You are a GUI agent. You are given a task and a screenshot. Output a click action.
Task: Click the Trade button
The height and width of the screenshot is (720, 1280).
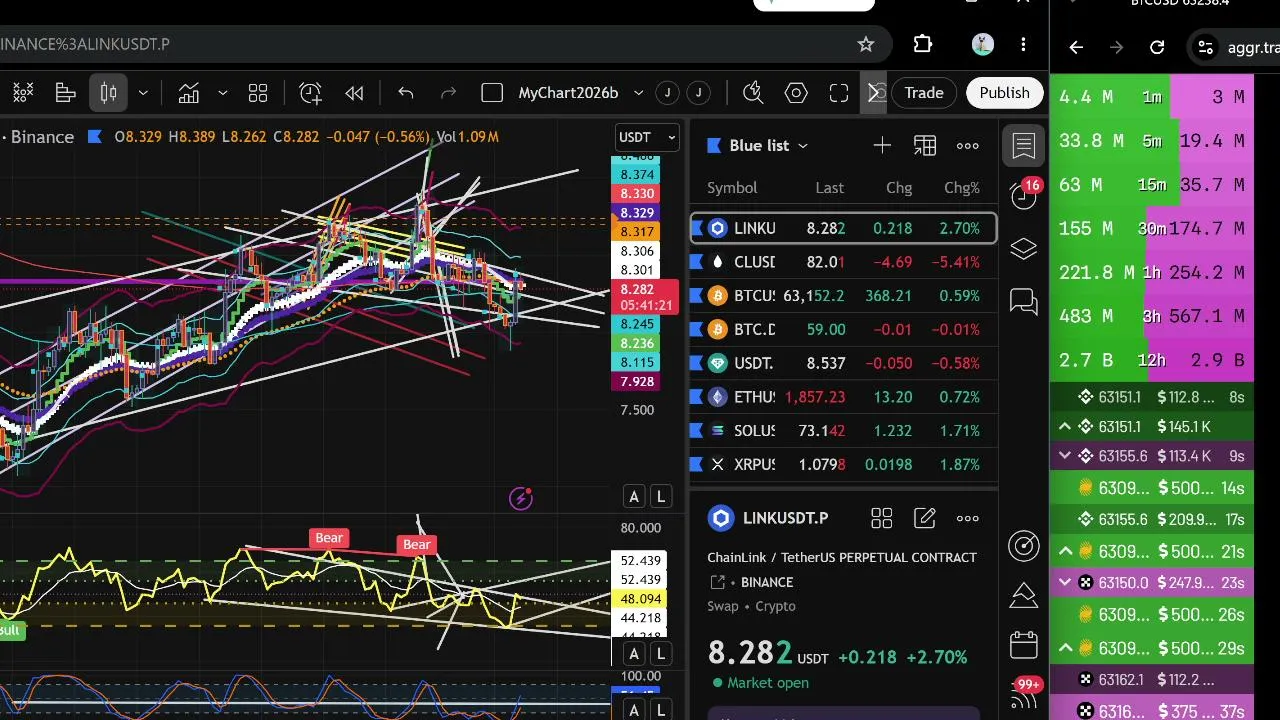coord(924,93)
